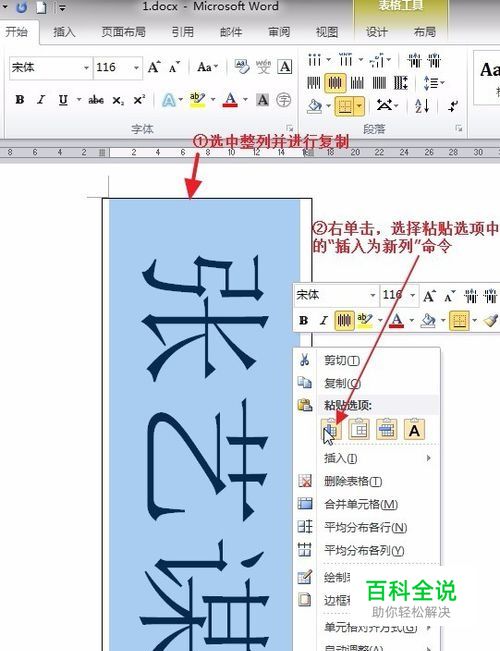This screenshot has height=651, width=500.
Task: Toggle Strikethrough (abc) formatting
Action: pos(96,100)
